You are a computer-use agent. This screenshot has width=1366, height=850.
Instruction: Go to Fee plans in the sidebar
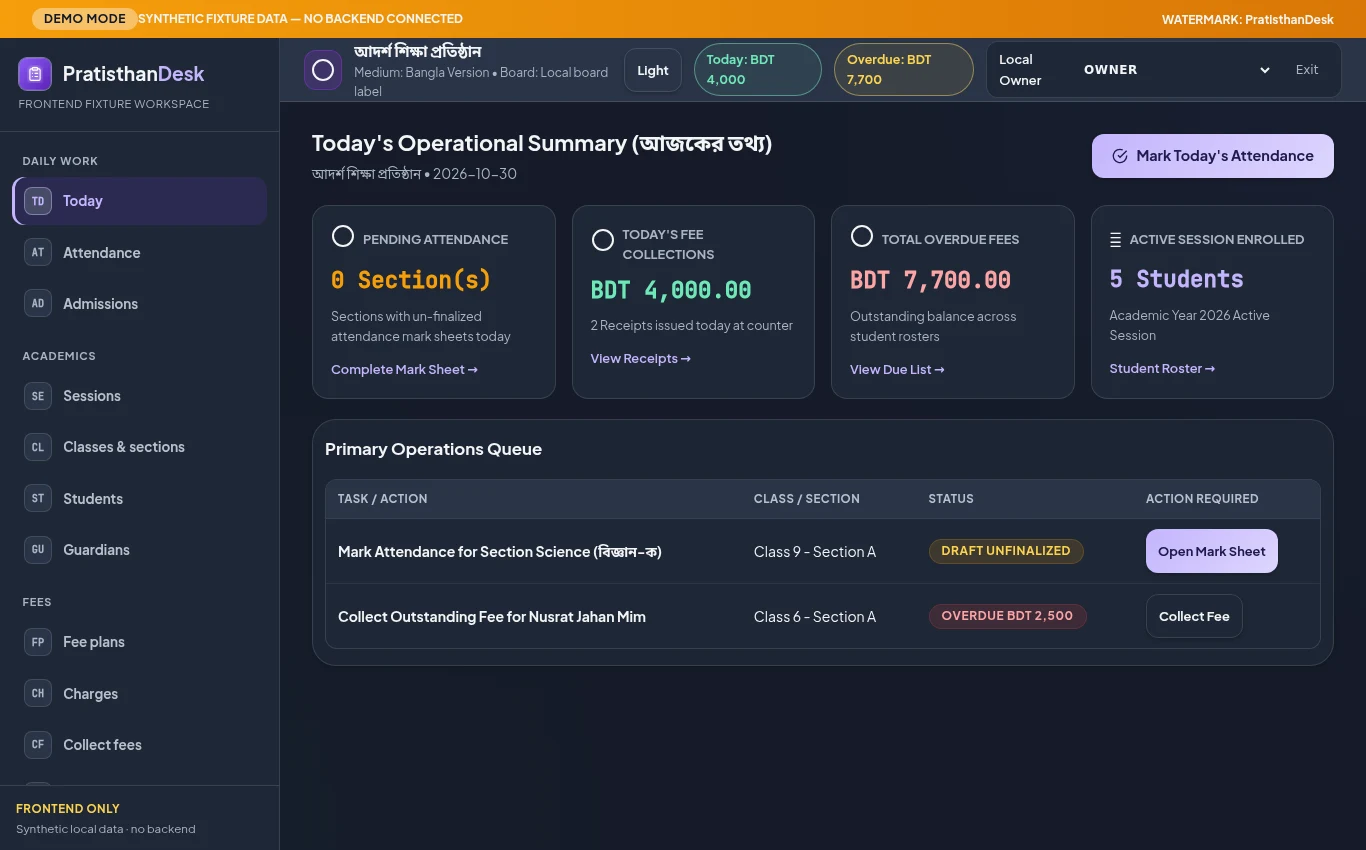139,642
